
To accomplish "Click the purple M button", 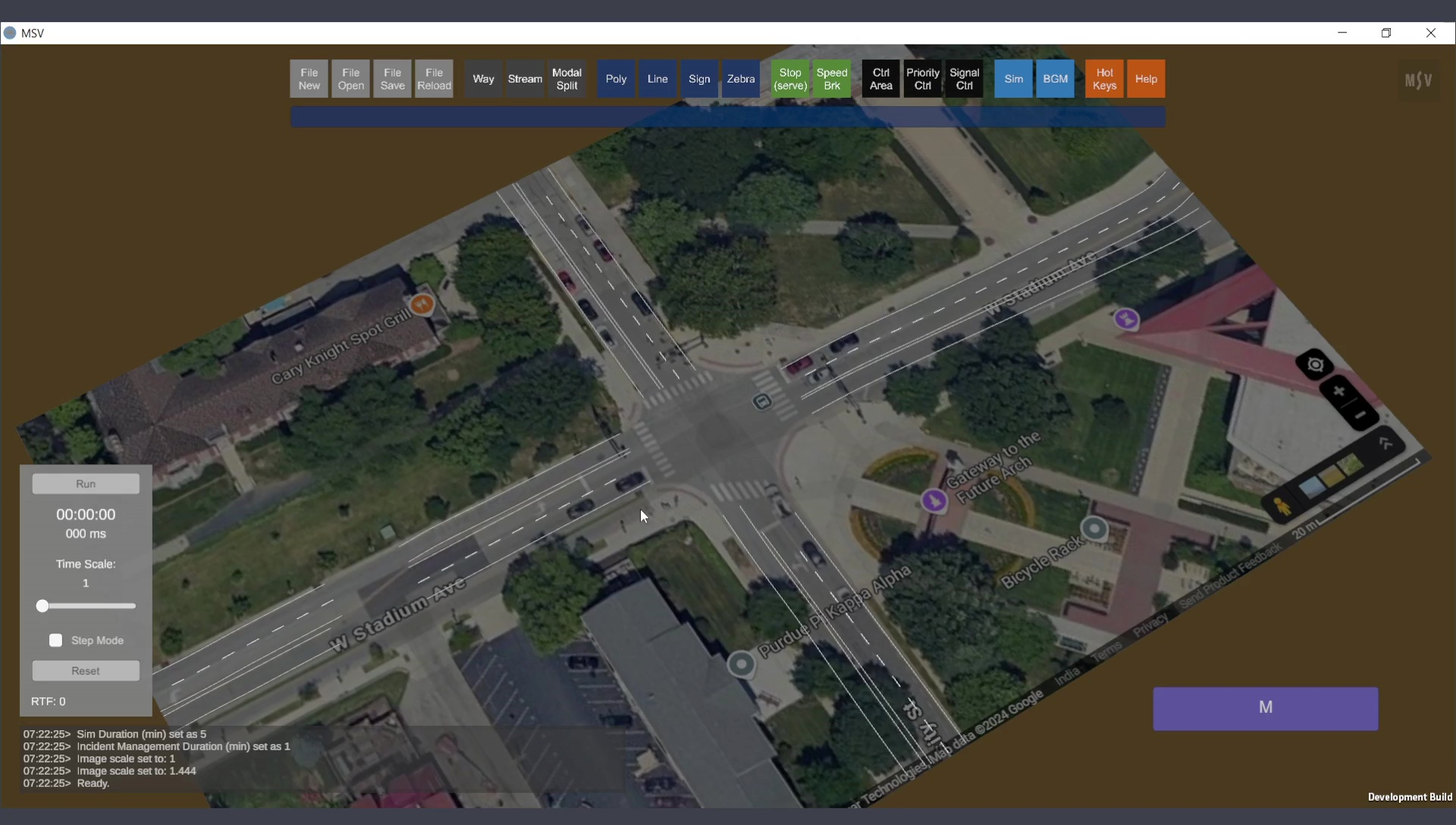I will click(x=1265, y=708).
